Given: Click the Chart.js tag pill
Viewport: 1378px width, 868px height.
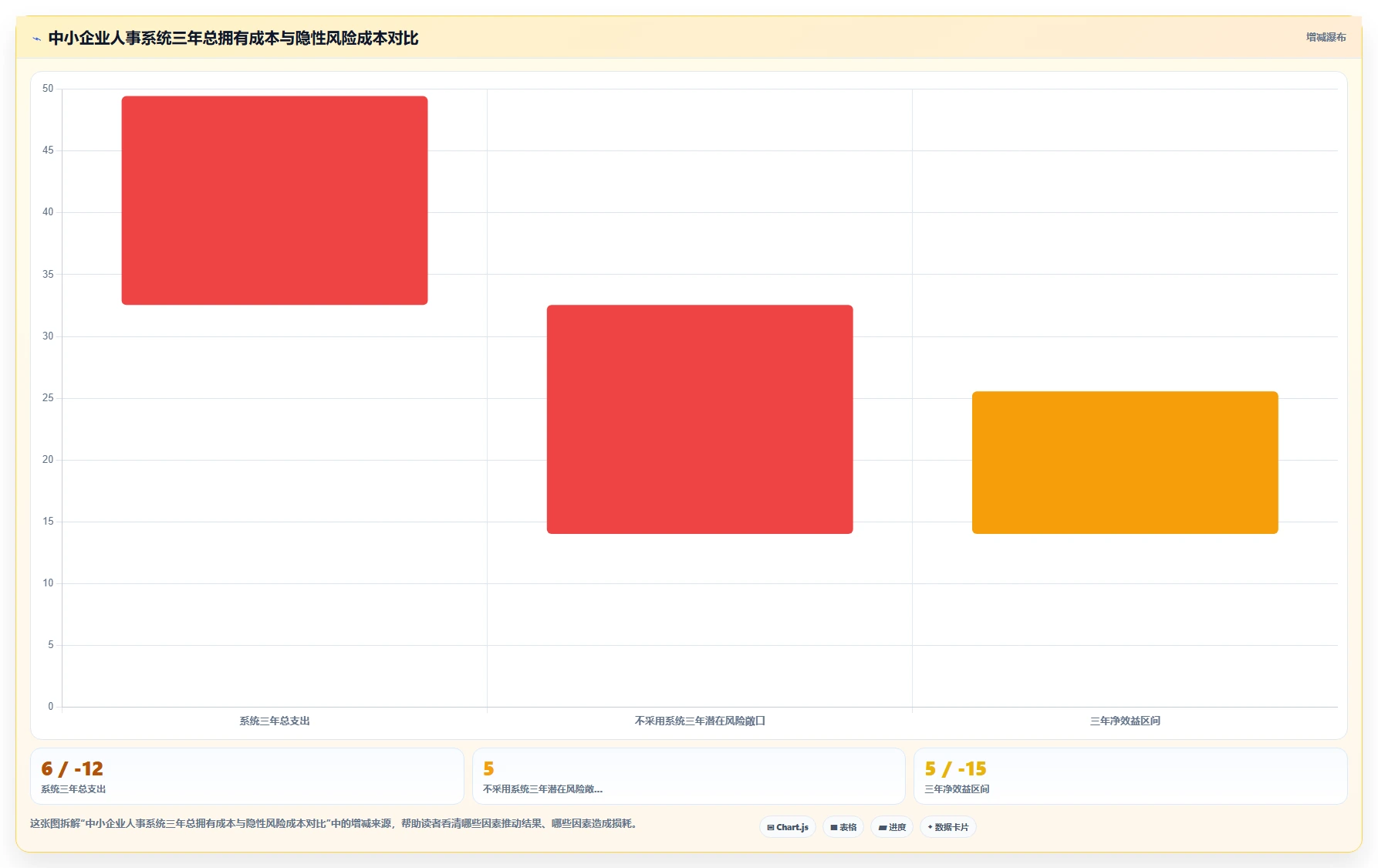Looking at the screenshot, I should pyautogui.click(x=788, y=827).
